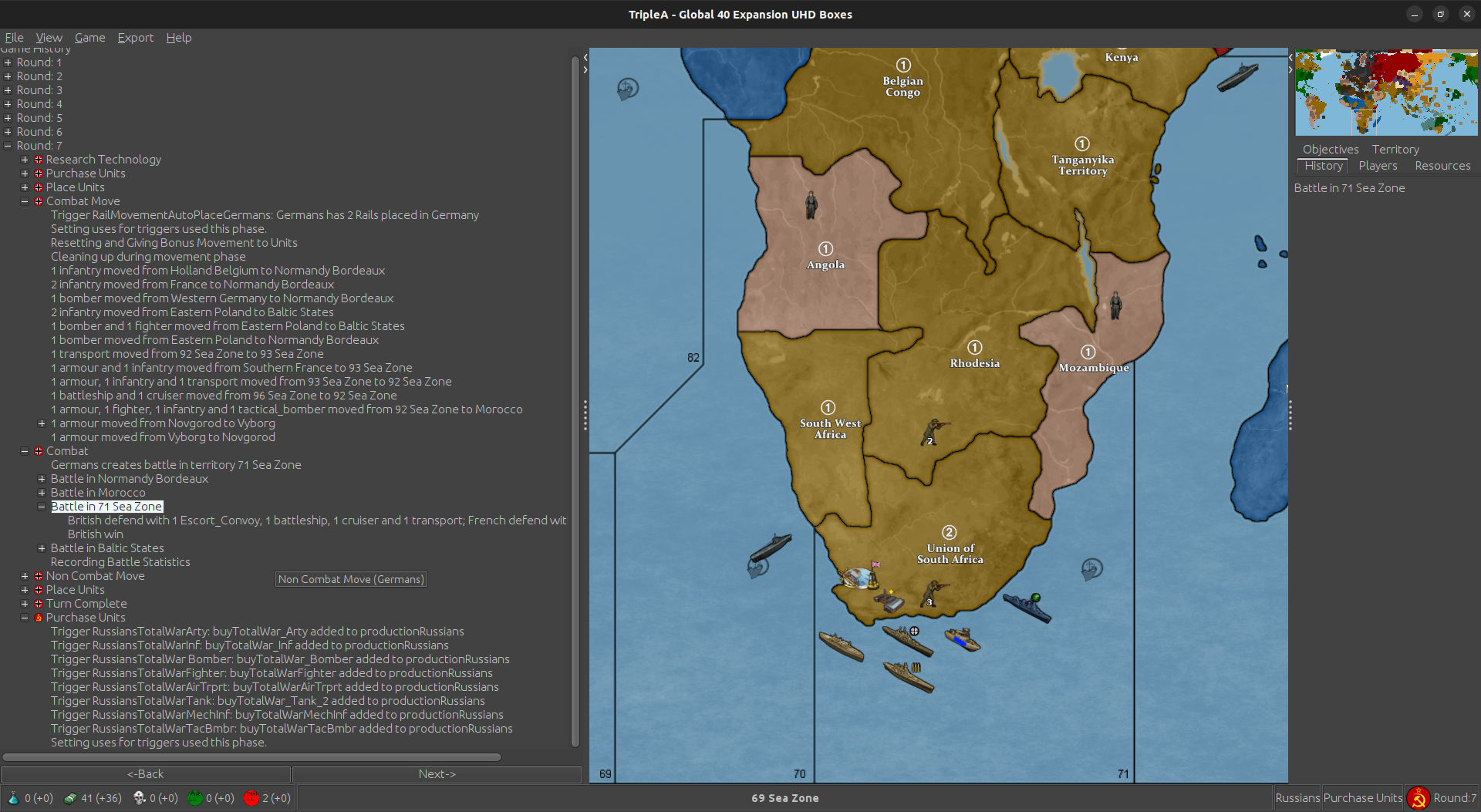Screen dimensions: 1481x812
Task: Open the File menu
Action: click(14, 37)
